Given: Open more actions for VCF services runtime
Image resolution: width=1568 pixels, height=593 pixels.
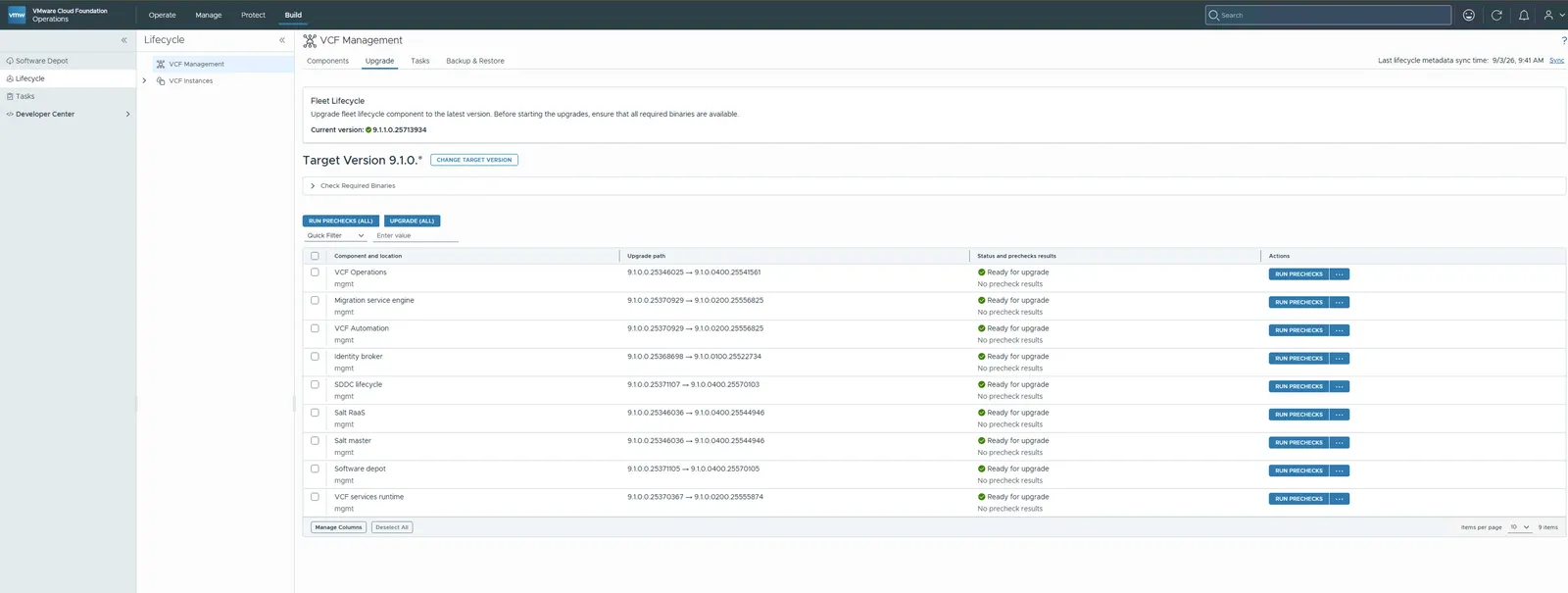Looking at the screenshot, I should (1339, 499).
